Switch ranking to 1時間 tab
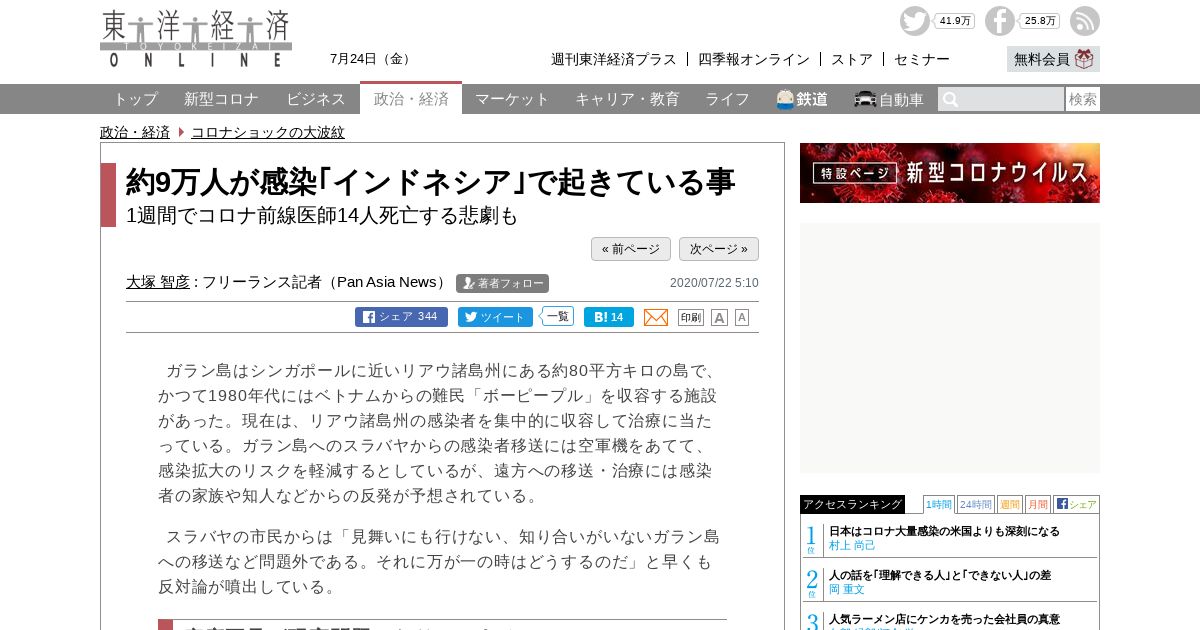This screenshot has width=1200, height=630. point(938,504)
